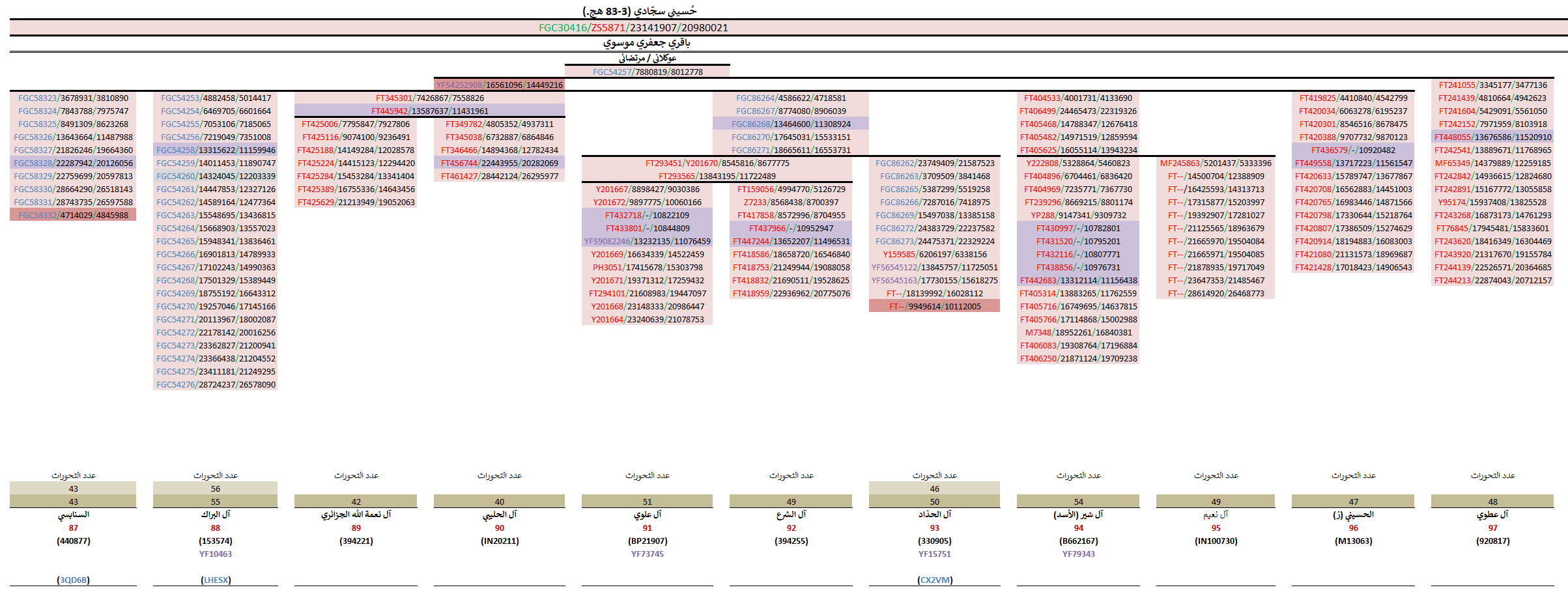Open the YF79343 link
This screenshot has height=594, width=1568.
point(1078,554)
